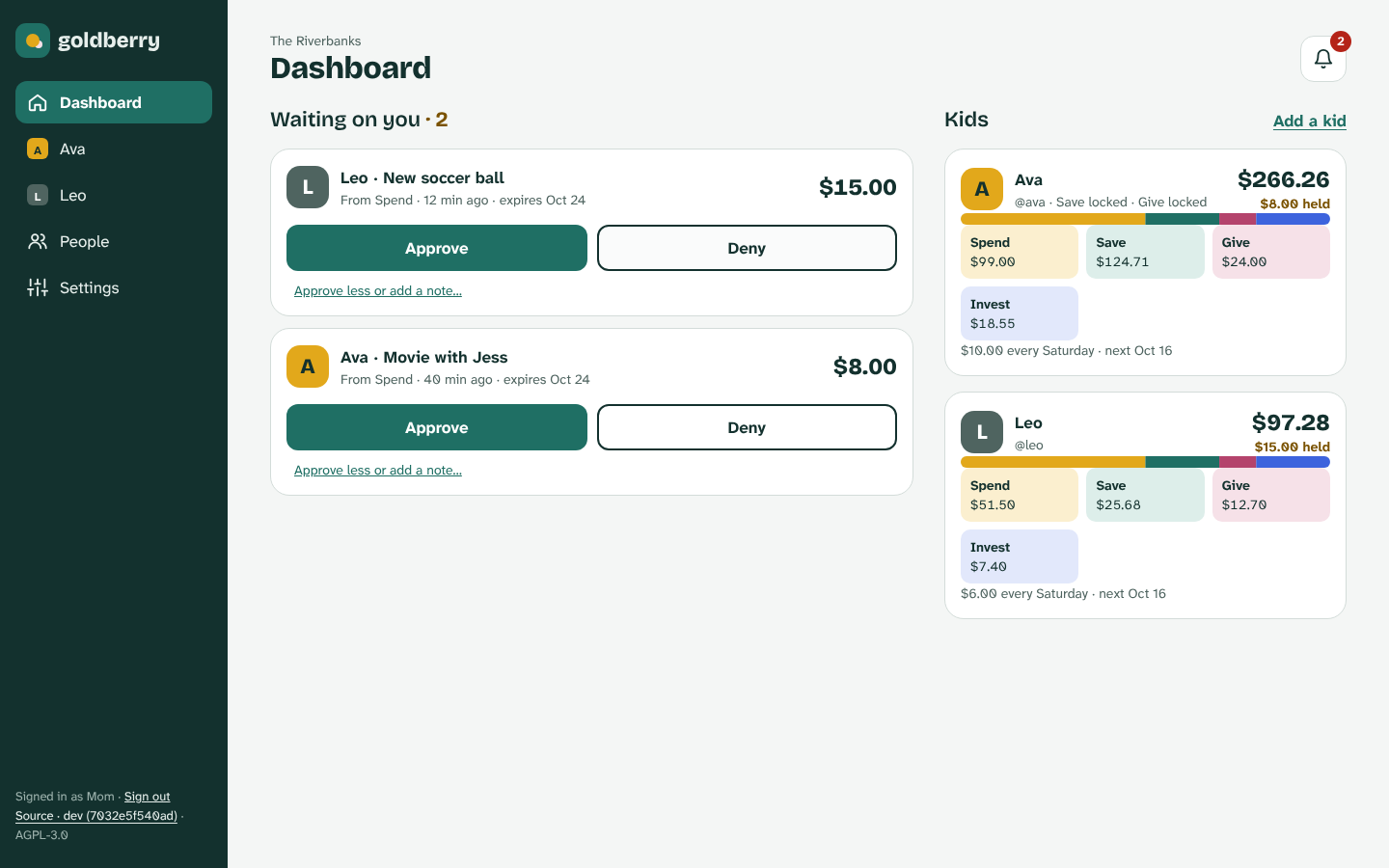This screenshot has width=1389, height=868.
Task: Click 'Leo · New soccer ball' title
Action: click(x=422, y=177)
